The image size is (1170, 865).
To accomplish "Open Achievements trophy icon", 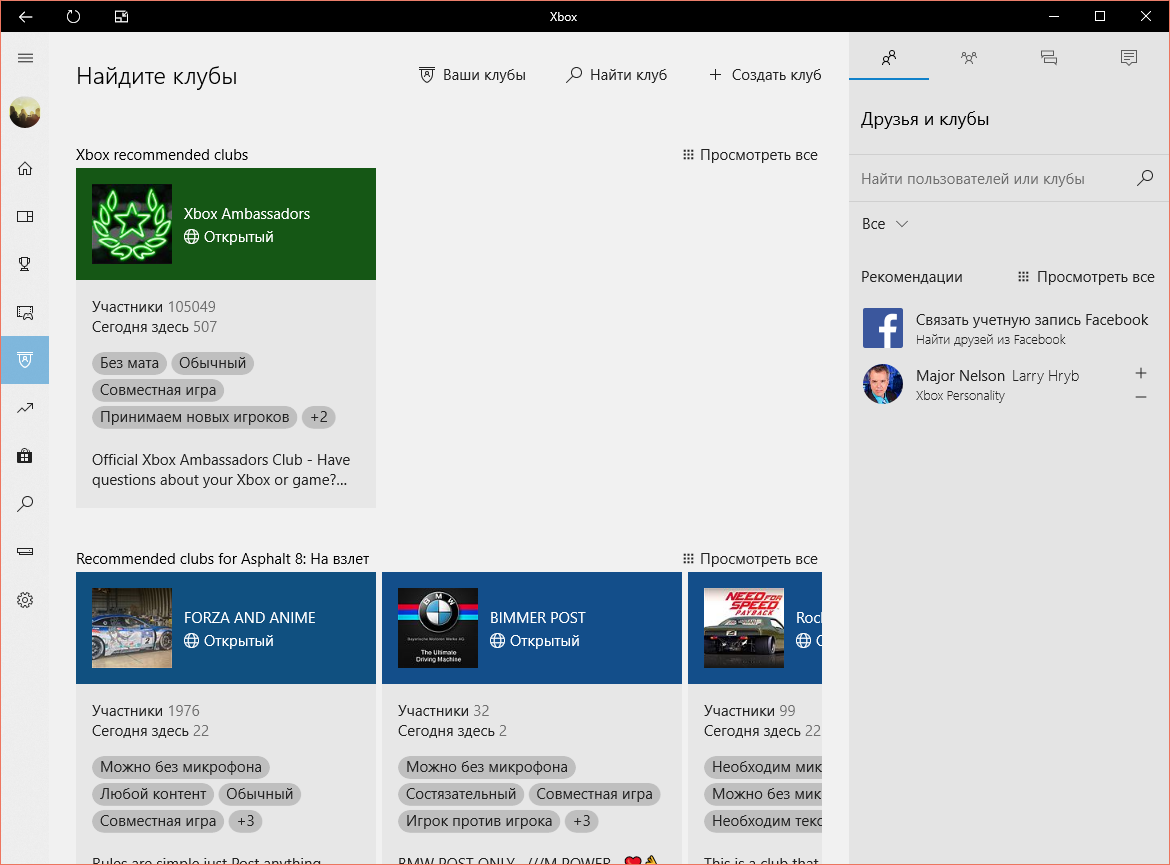I will (x=25, y=264).
